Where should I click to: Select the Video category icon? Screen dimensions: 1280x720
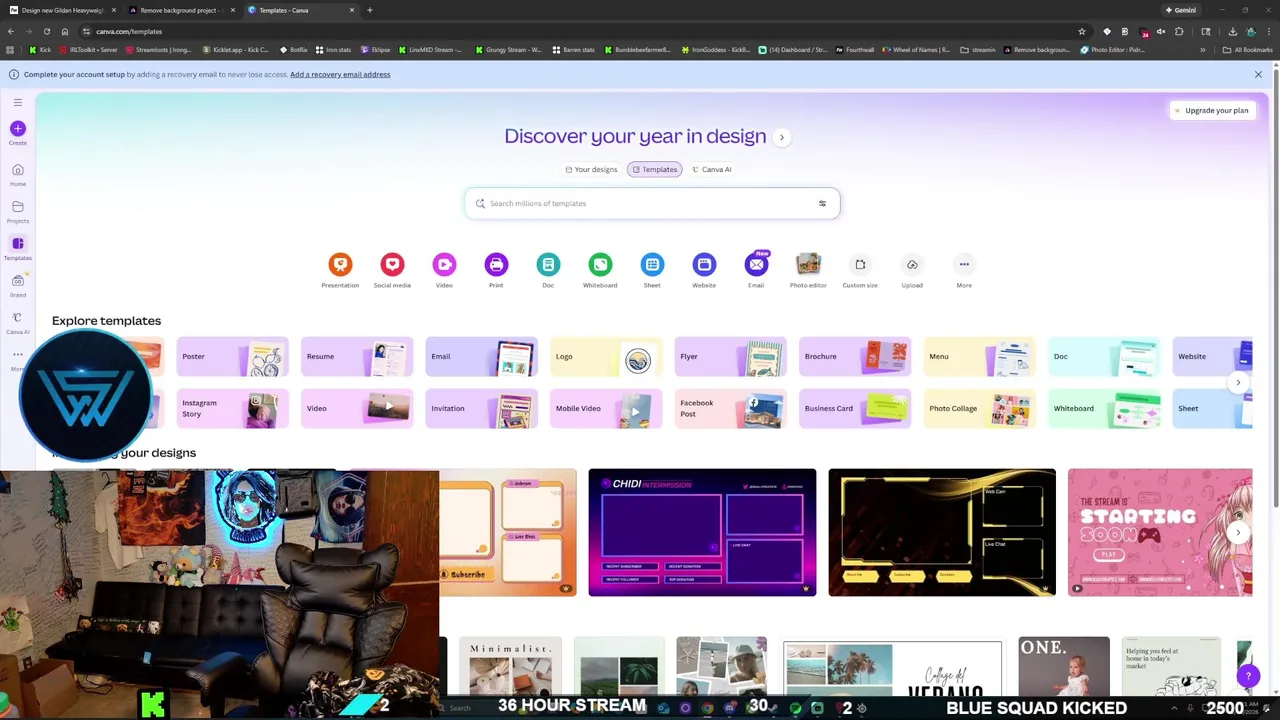tap(444, 264)
